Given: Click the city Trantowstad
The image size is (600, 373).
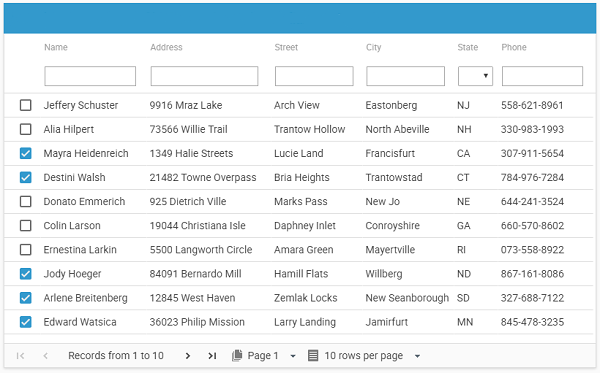Looking at the screenshot, I should [394, 178].
